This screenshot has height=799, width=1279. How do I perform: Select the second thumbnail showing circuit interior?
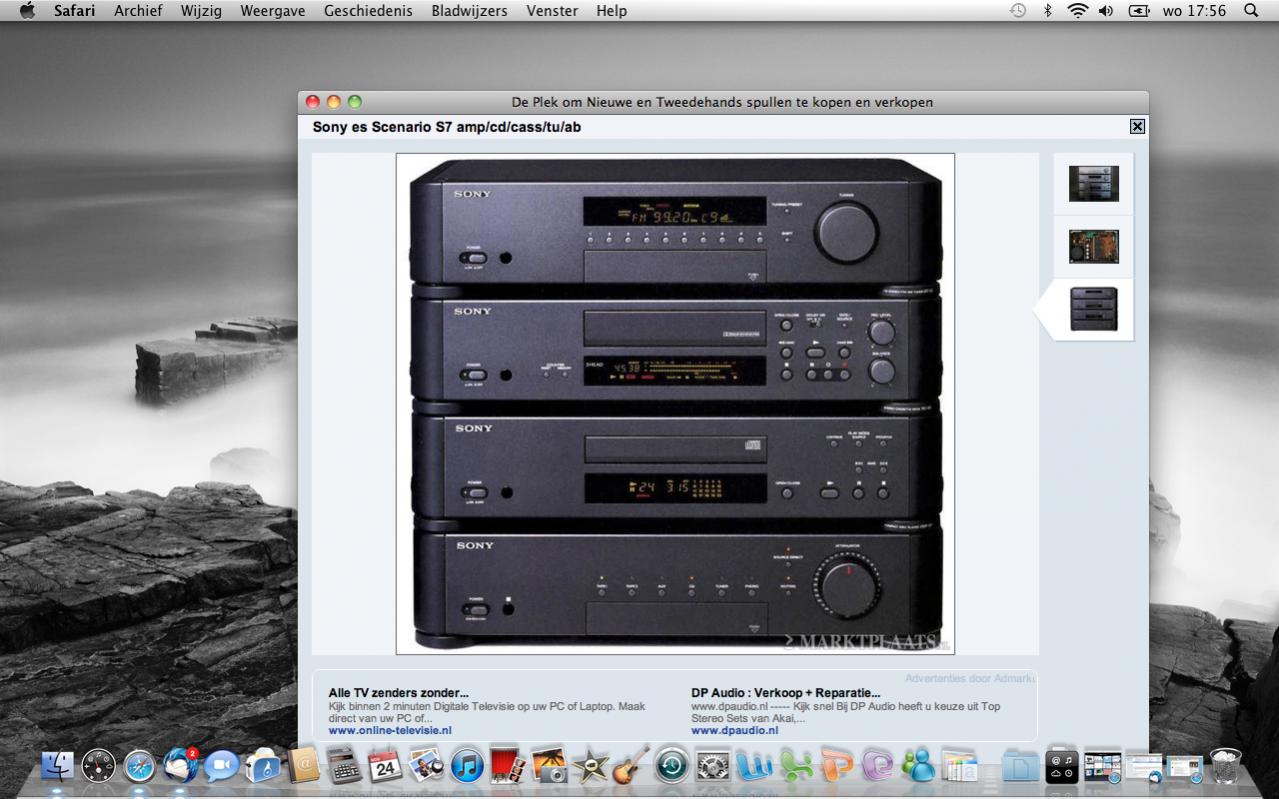tap(1093, 246)
